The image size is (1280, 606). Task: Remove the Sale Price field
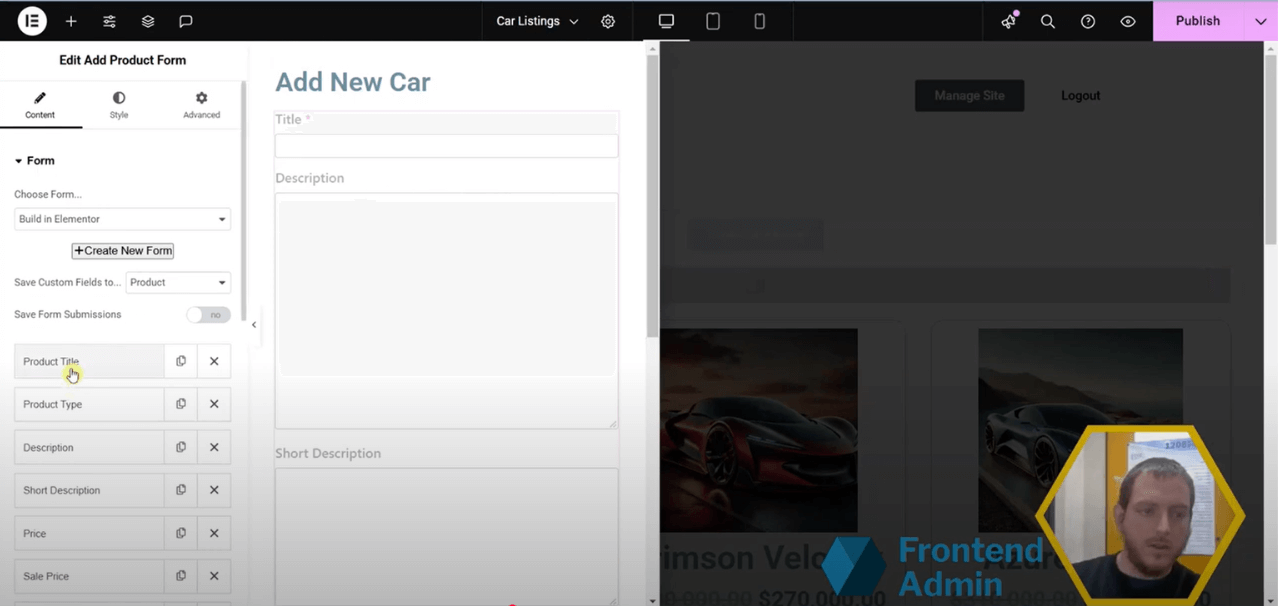click(x=214, y=576)
